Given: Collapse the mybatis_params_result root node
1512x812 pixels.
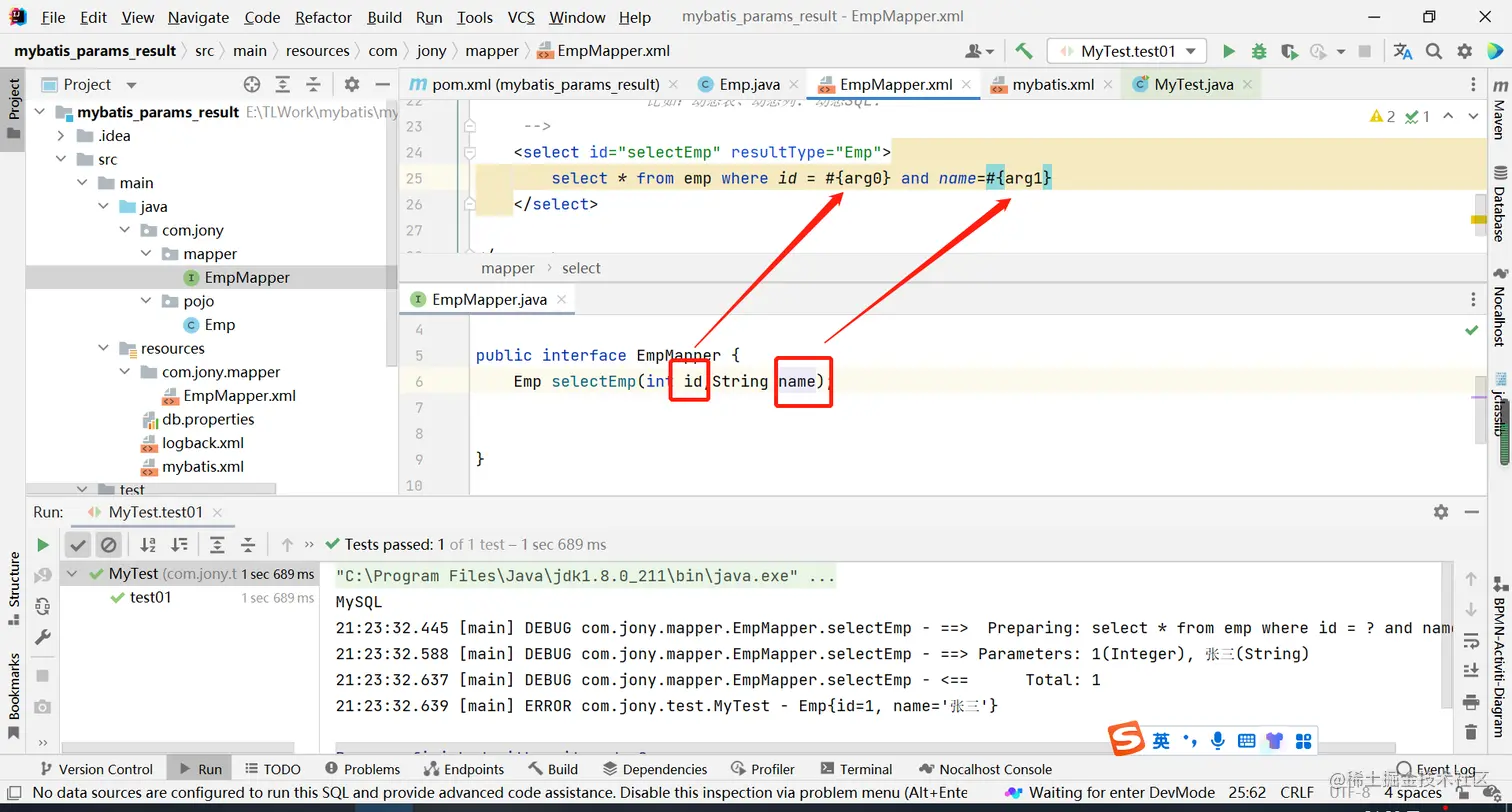Looking at the screenshot, I should click(39, 112).
